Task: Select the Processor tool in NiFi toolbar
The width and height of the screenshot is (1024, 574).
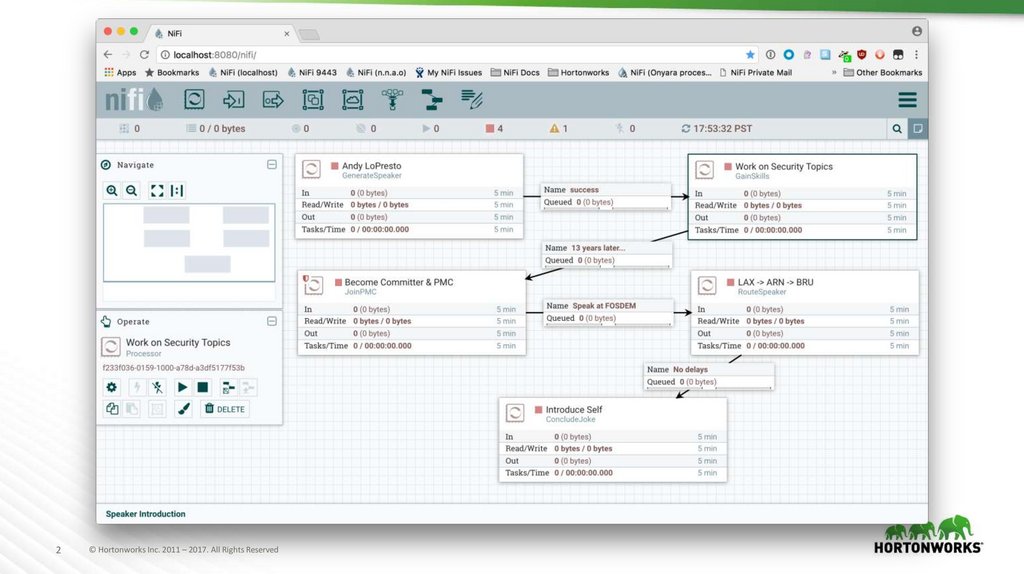Action: click(x=194, y=100)
